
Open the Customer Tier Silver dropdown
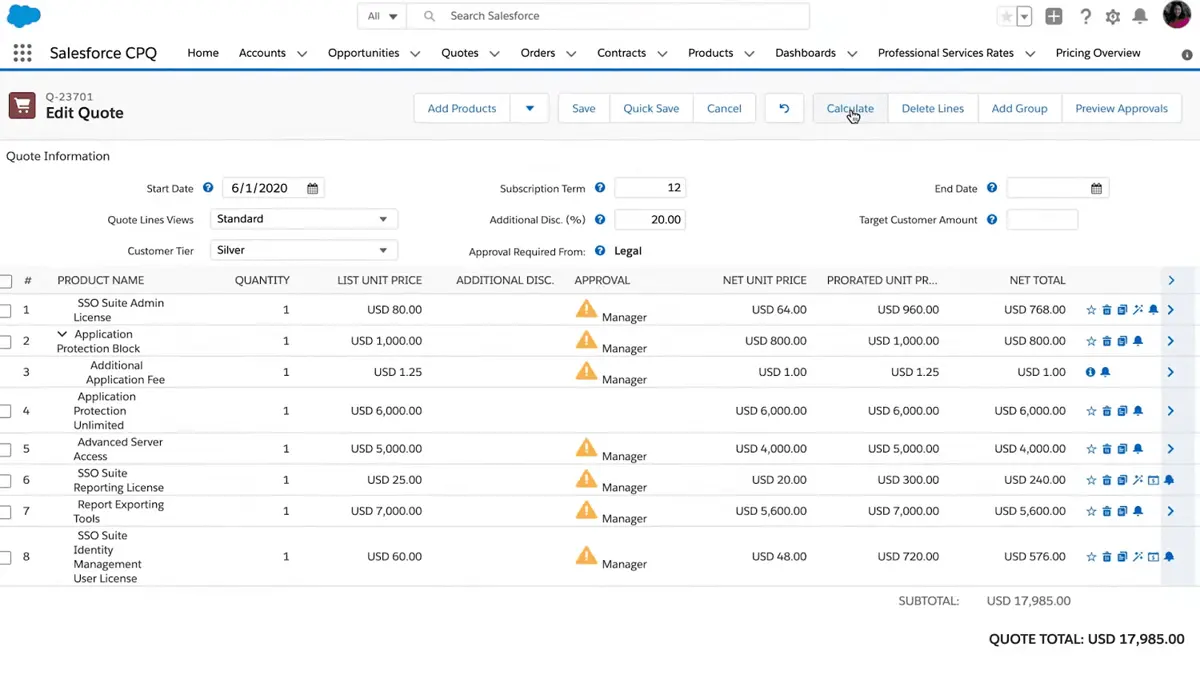304,250
